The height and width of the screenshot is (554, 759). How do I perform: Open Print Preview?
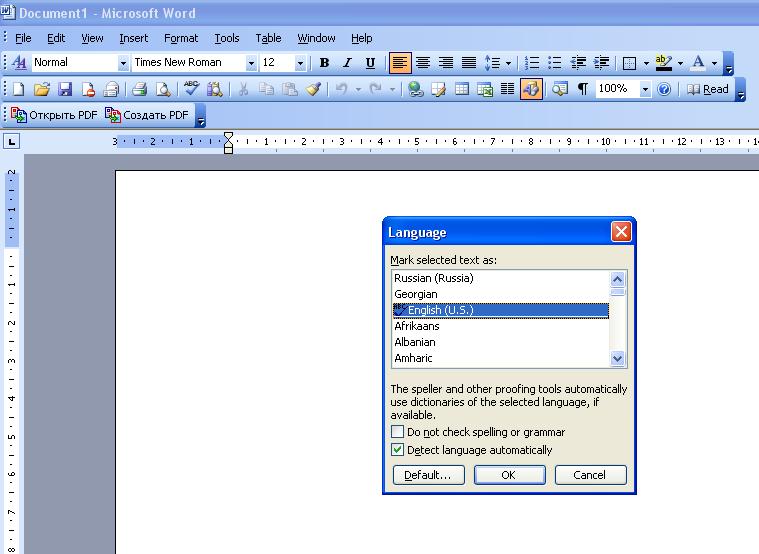[163, 89]
